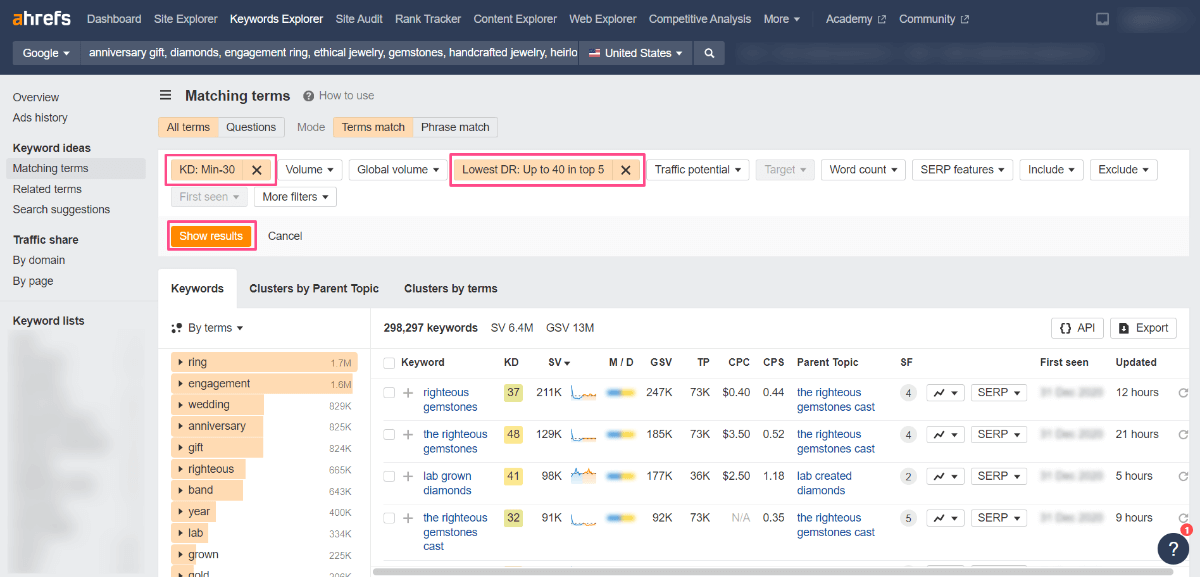Open the Volume filter dropdown
This screenshot has width=1200, height=577.
[310, 170]
